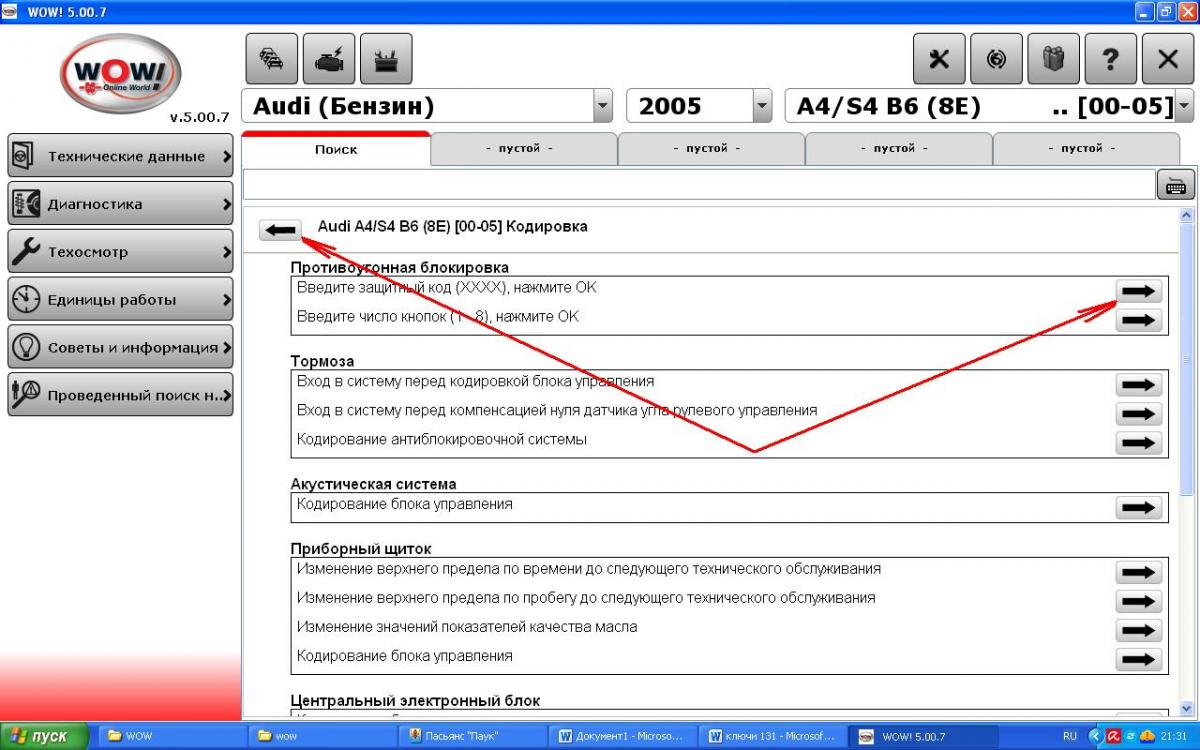
Task: Switch to 'ключи 131 - Microsof...' taskbar item
Action: coord(774,736)
